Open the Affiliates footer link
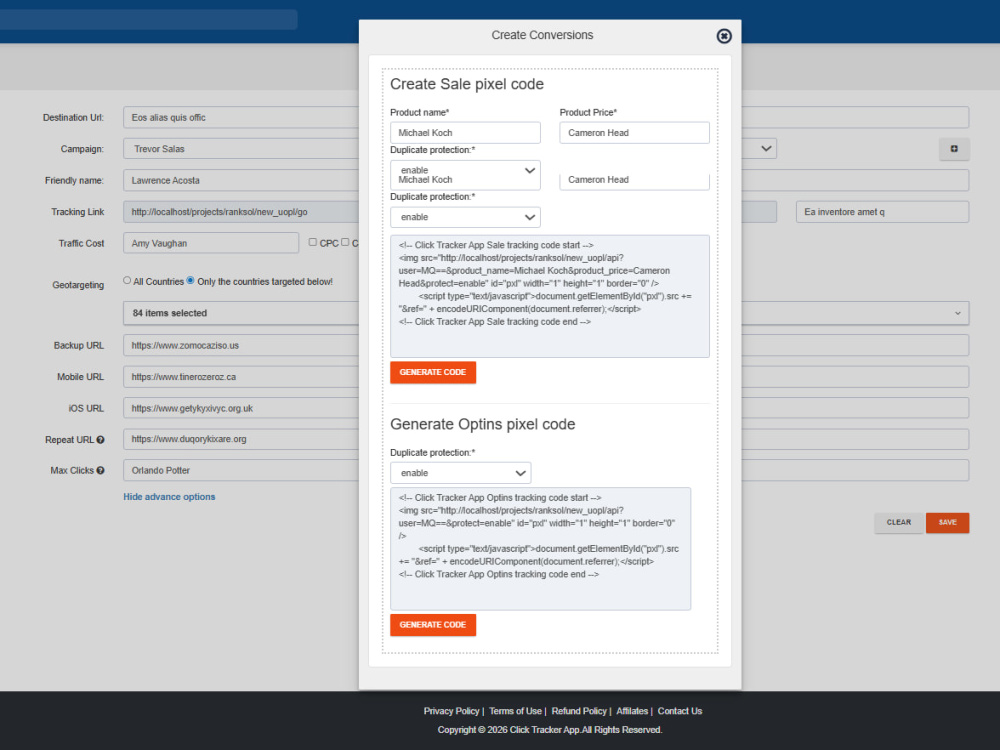This screenshot has width=1000, height=750. [x=632, y=711]
